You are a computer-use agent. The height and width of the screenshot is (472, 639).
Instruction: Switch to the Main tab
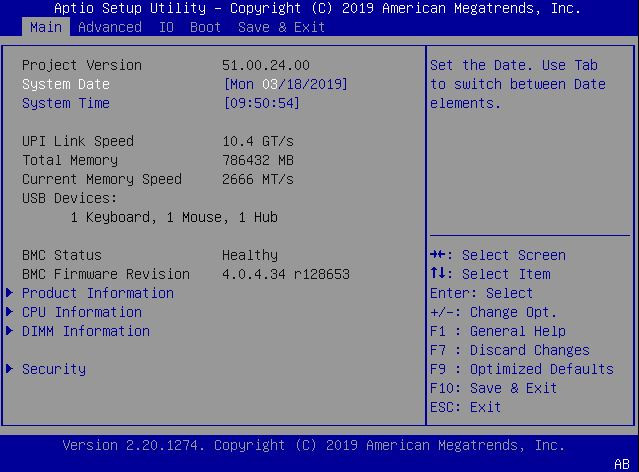pos(46,27)
